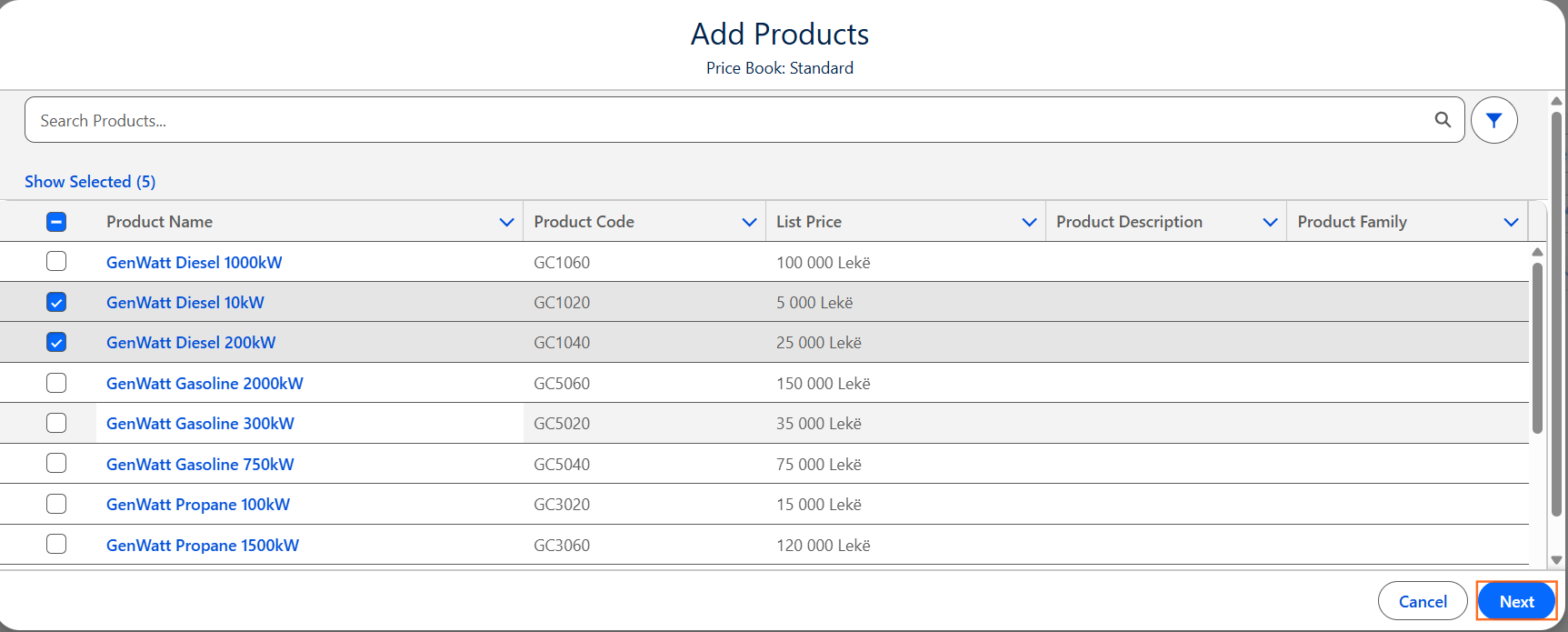Uncheck GenWatt Diesel 10kW checkbox
The height and width of the screenshot is (632, 1568).
click(x=56, y=302)
